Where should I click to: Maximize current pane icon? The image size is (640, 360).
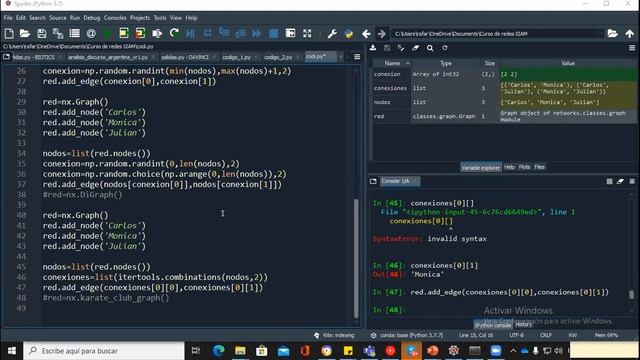pos(290,33)
